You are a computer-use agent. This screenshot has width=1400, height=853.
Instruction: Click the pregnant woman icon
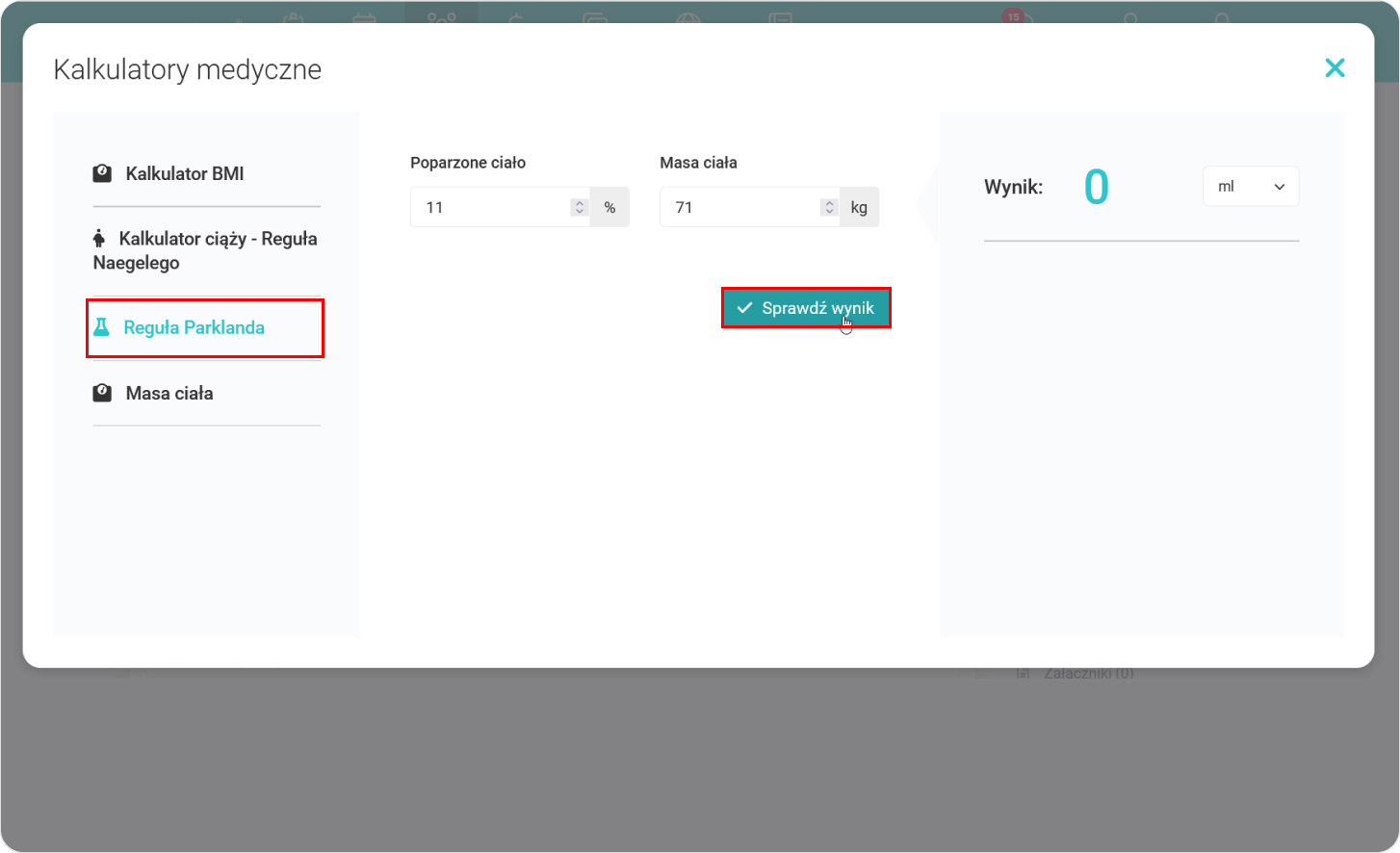point(98,238)
